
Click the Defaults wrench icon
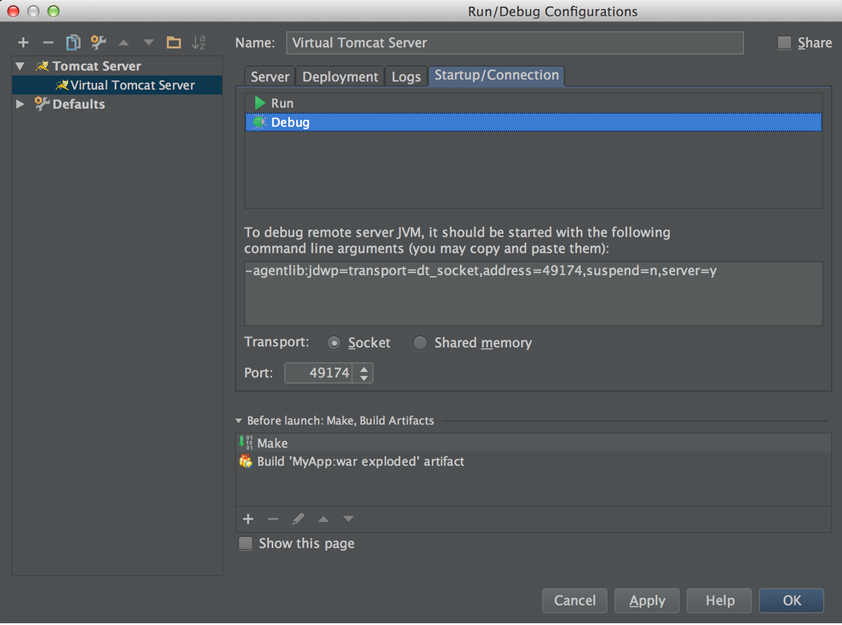42,104
